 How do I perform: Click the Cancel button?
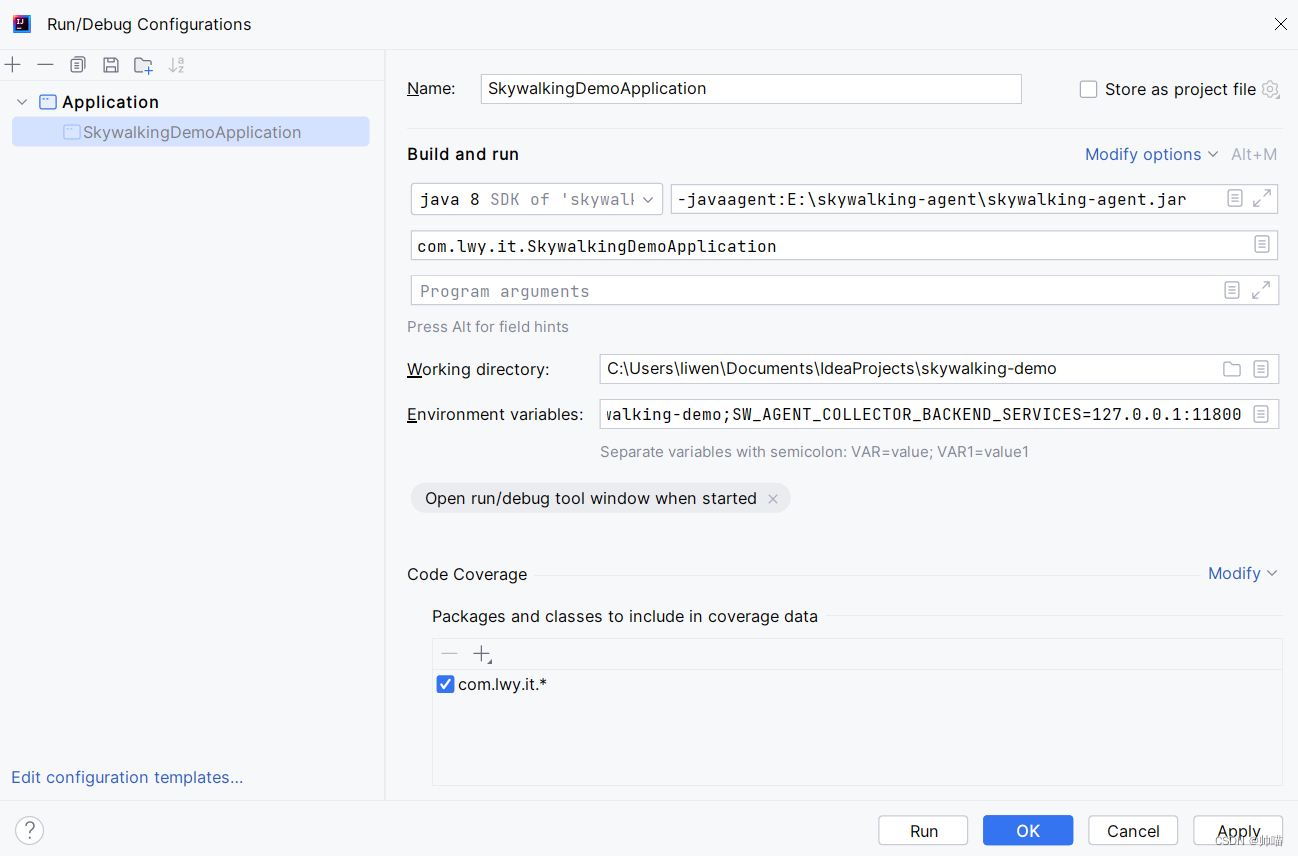click(x=1133, y=831)
